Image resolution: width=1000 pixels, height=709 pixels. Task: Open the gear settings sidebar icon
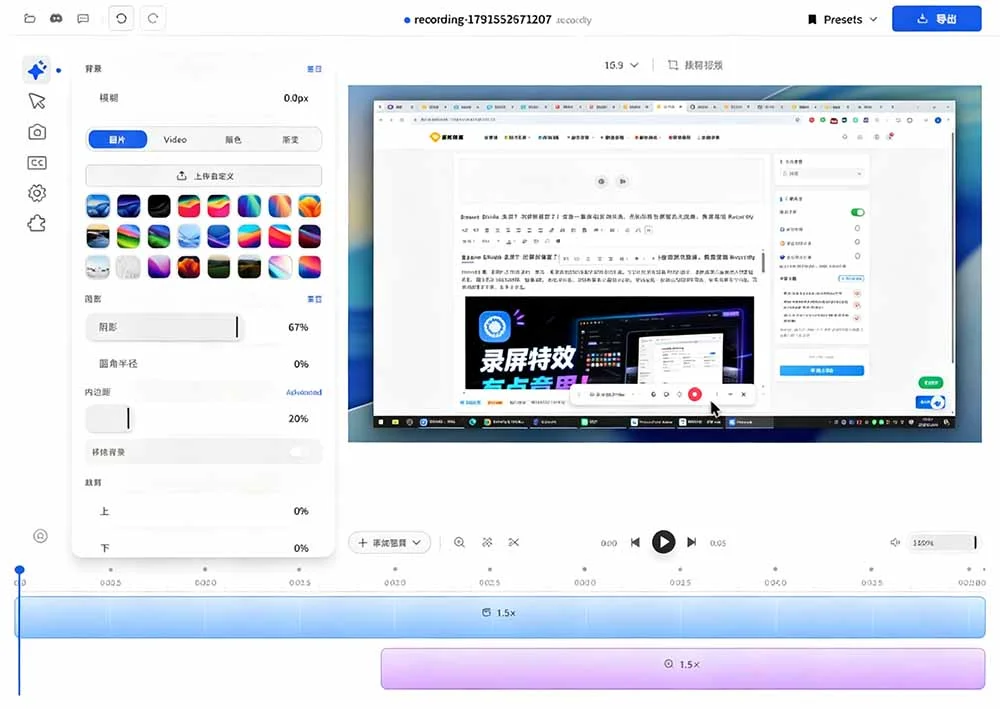click(x=37, y=193)
